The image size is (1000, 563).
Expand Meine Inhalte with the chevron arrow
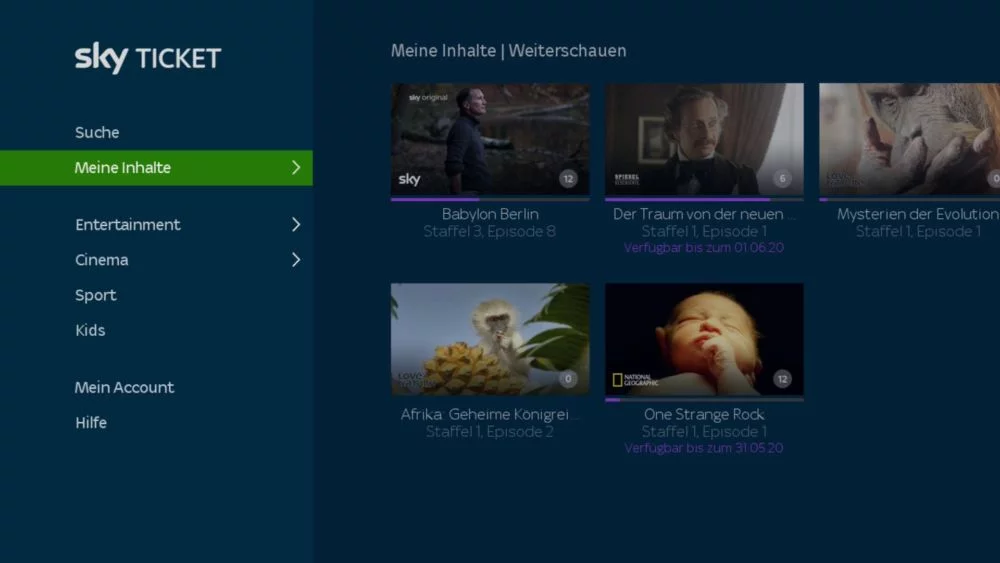295,168
